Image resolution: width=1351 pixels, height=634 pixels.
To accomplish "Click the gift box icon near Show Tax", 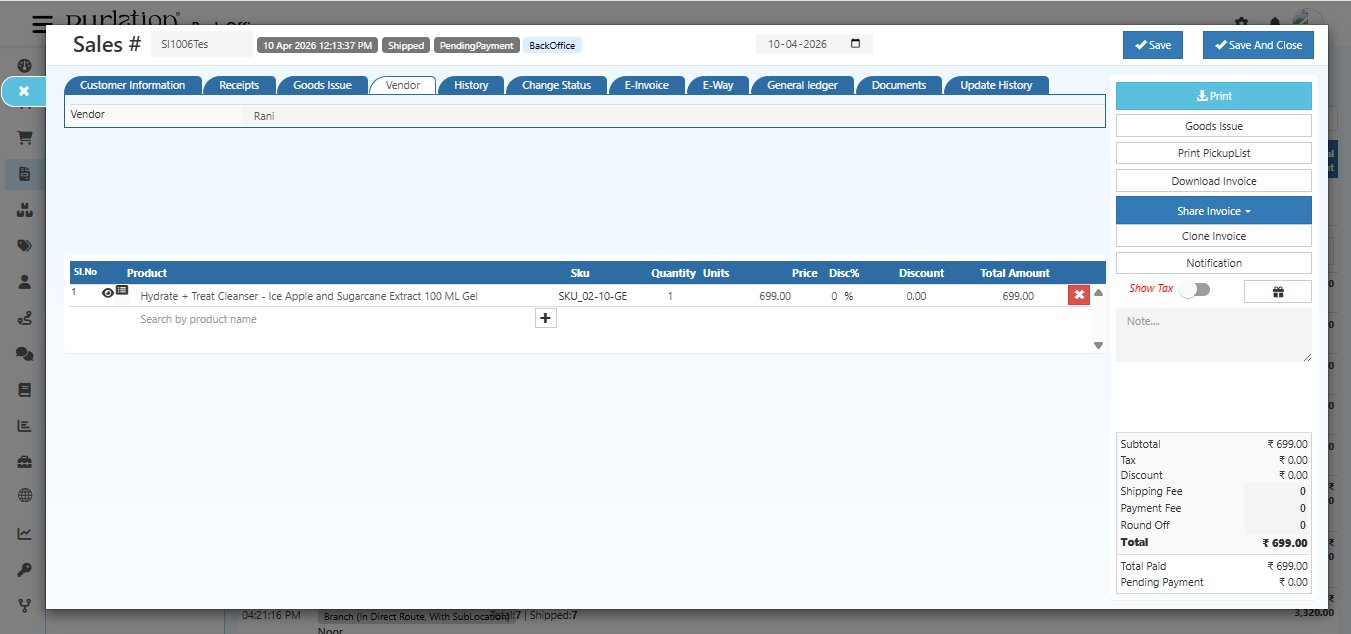I will (x=1277, y=291).
